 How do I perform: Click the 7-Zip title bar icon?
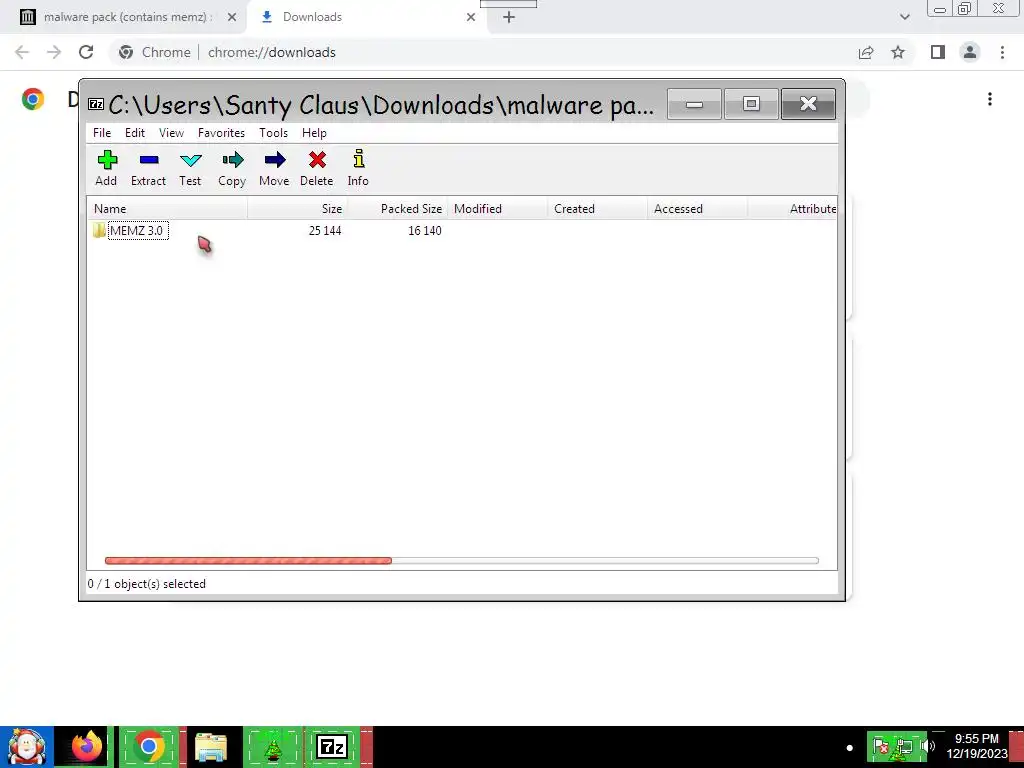click(x=96, y=104)
